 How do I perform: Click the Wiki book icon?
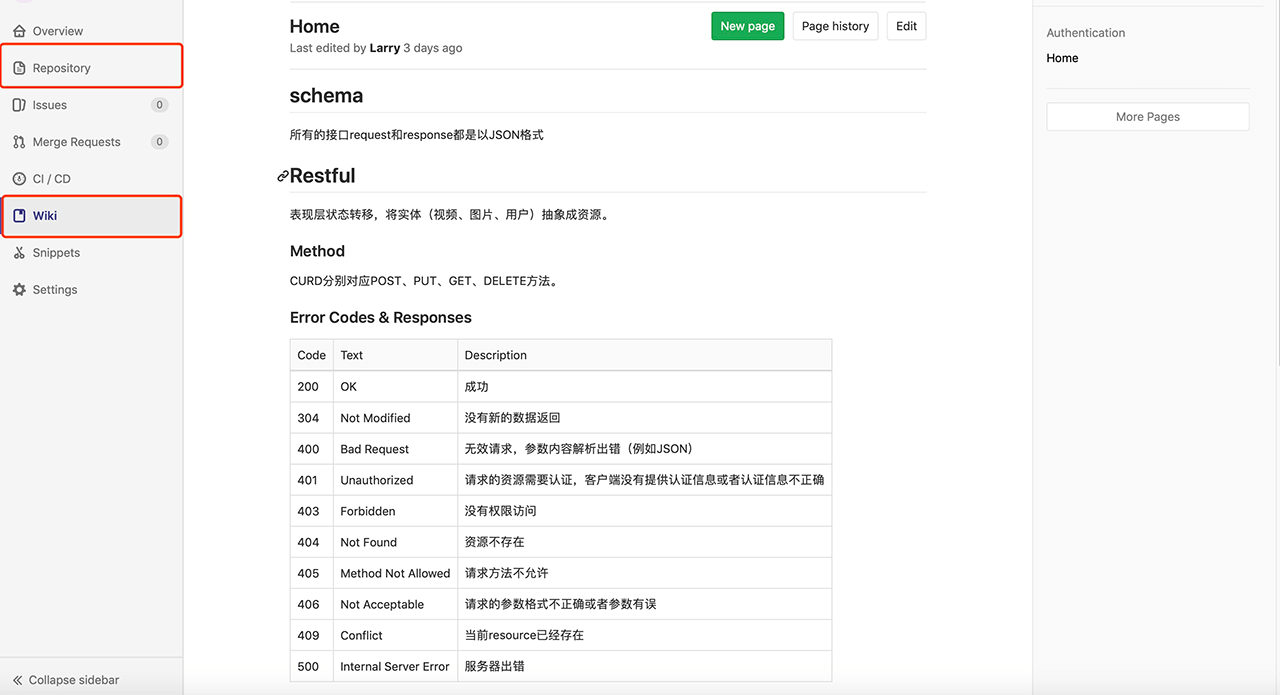pyautogui.click(x=19, y=216)
